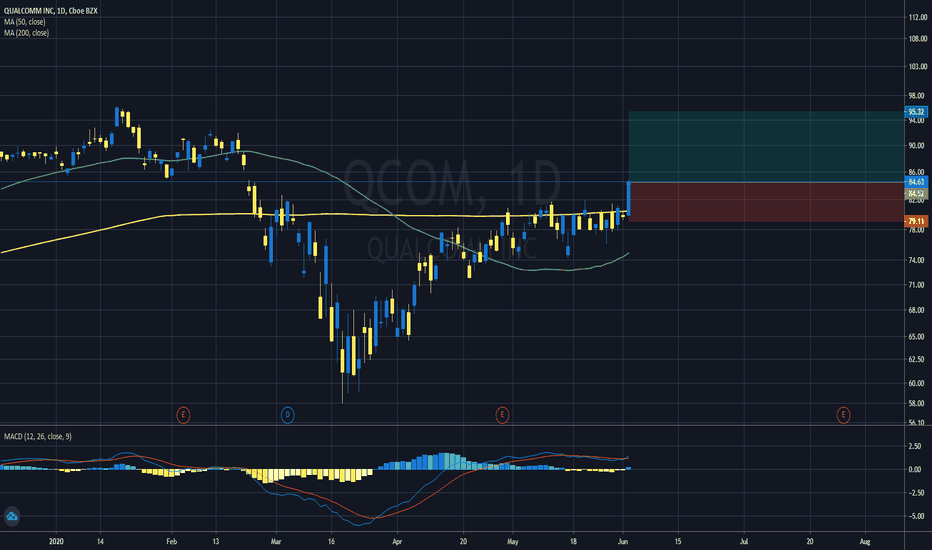This screenshot has height=550, width=932.
Task: Click the 62.50 price axis label
Action: point(917,359)
